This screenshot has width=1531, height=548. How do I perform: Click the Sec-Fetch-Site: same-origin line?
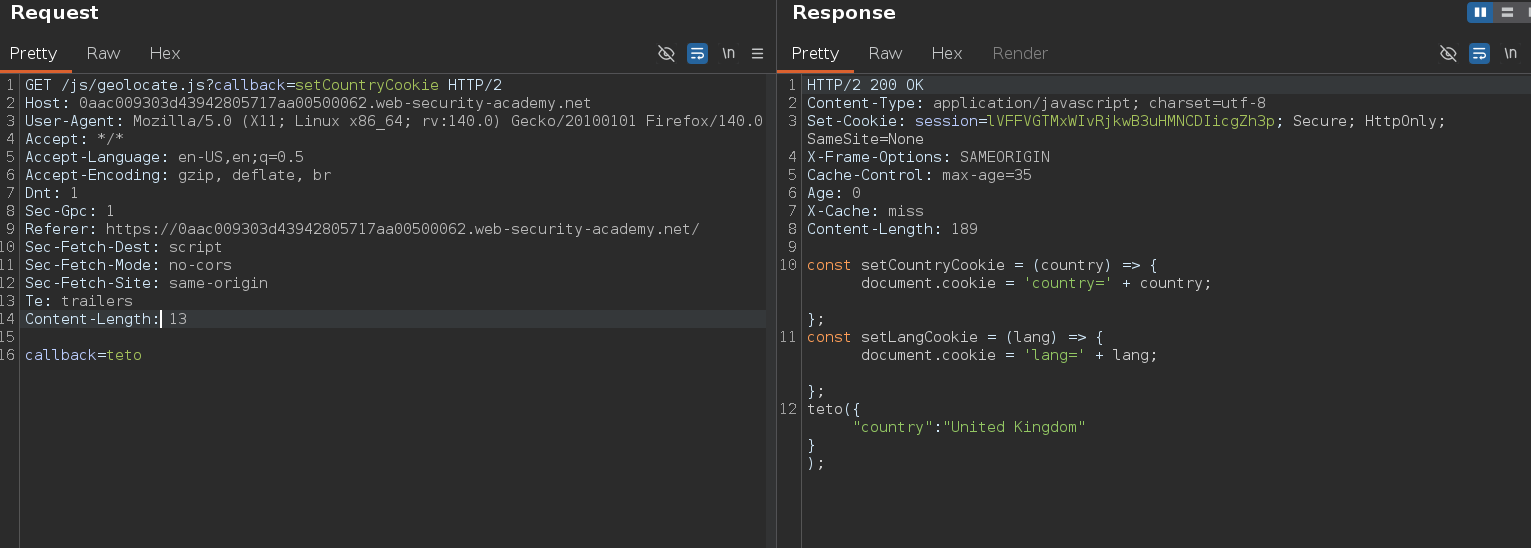pyautogui.click(x=147, y=283)
